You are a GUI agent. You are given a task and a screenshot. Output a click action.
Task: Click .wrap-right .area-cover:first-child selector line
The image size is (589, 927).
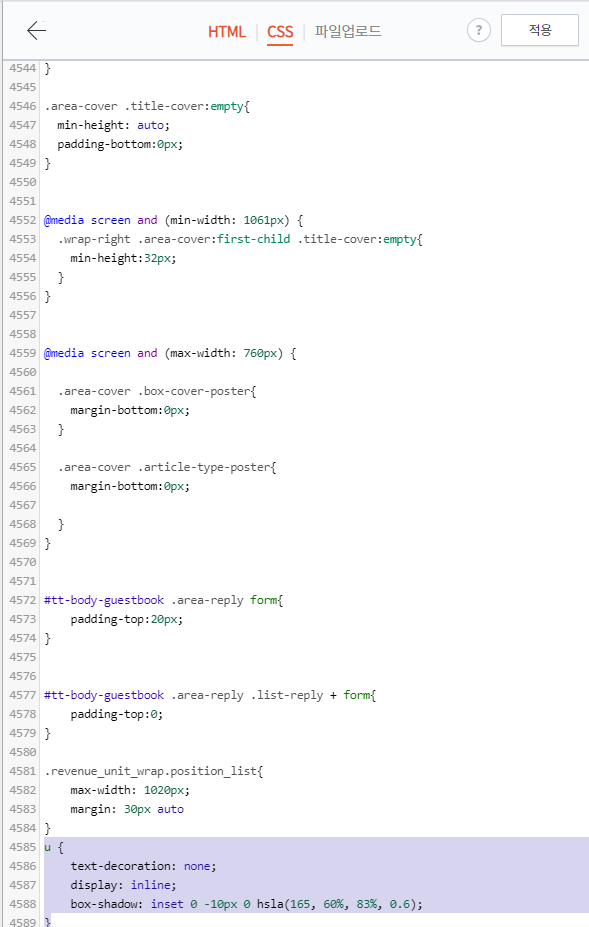pyautogui.click(x=240, y=239)
